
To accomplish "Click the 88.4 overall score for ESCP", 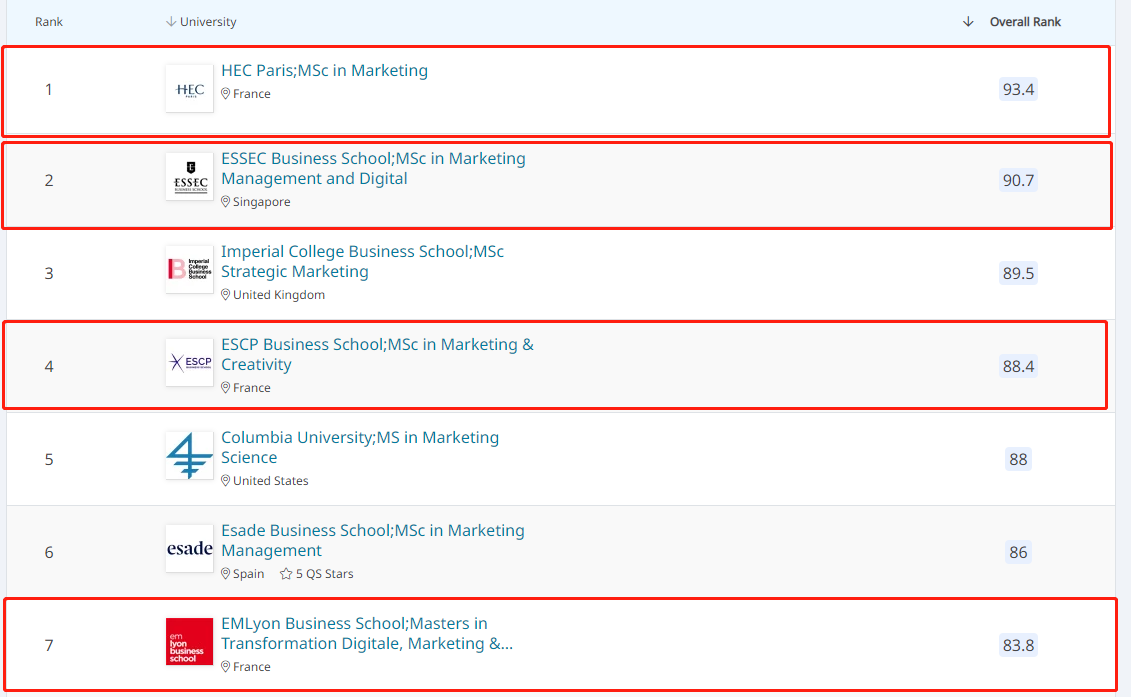I will point(1018,366).
